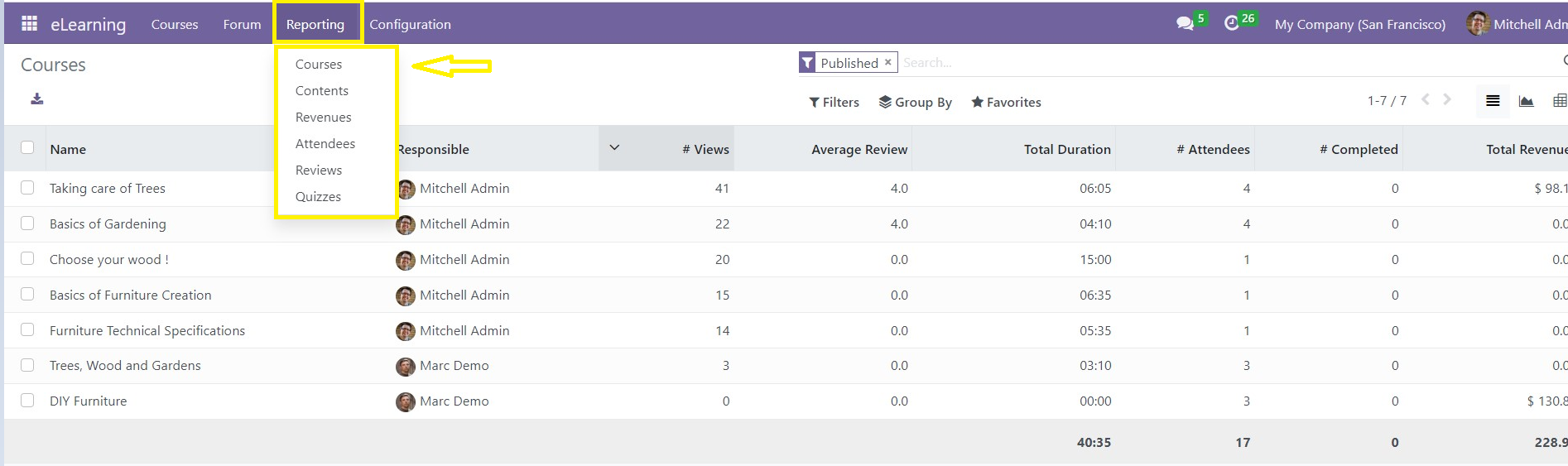The height and width of the screenshot is (466, 1568).
Task: Choose Quizzes in the Reporting menu
Action: (318, 197)
